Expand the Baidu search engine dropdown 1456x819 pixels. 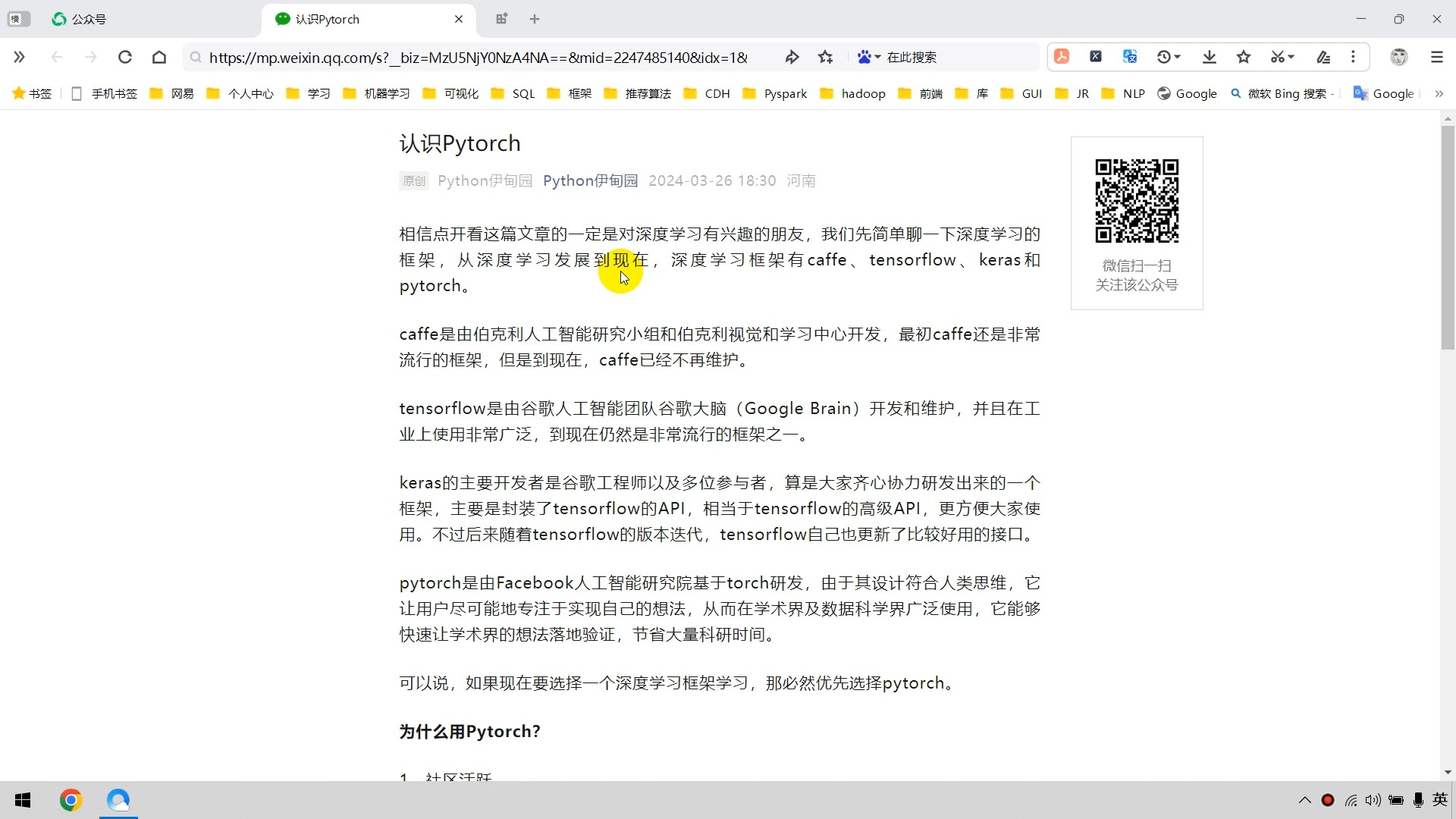pyautogui.click(x=877, y=57)
